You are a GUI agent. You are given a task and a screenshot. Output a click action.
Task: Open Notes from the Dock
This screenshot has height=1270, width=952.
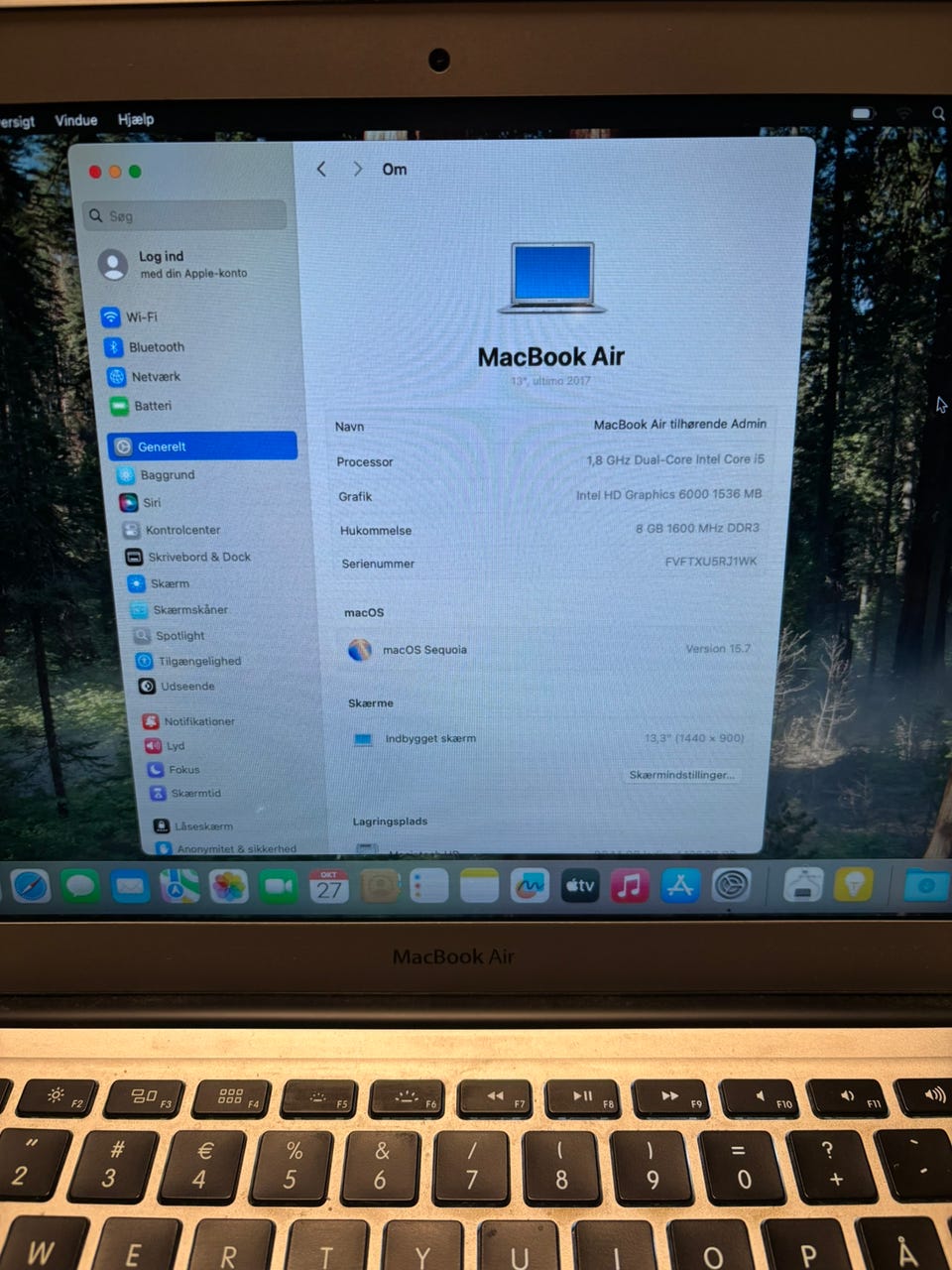(479, 886)
